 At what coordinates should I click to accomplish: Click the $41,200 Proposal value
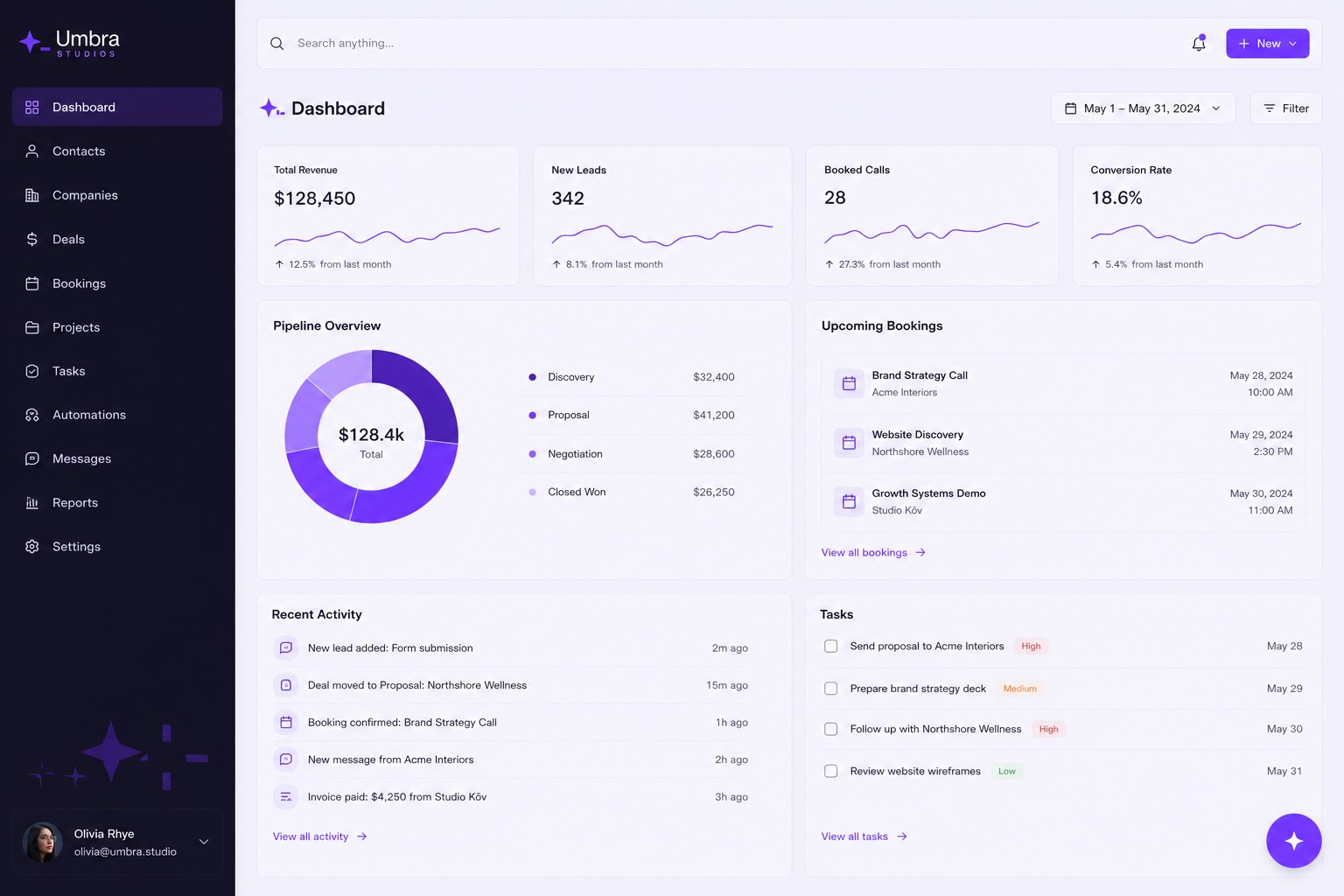(x=713, y=415)
